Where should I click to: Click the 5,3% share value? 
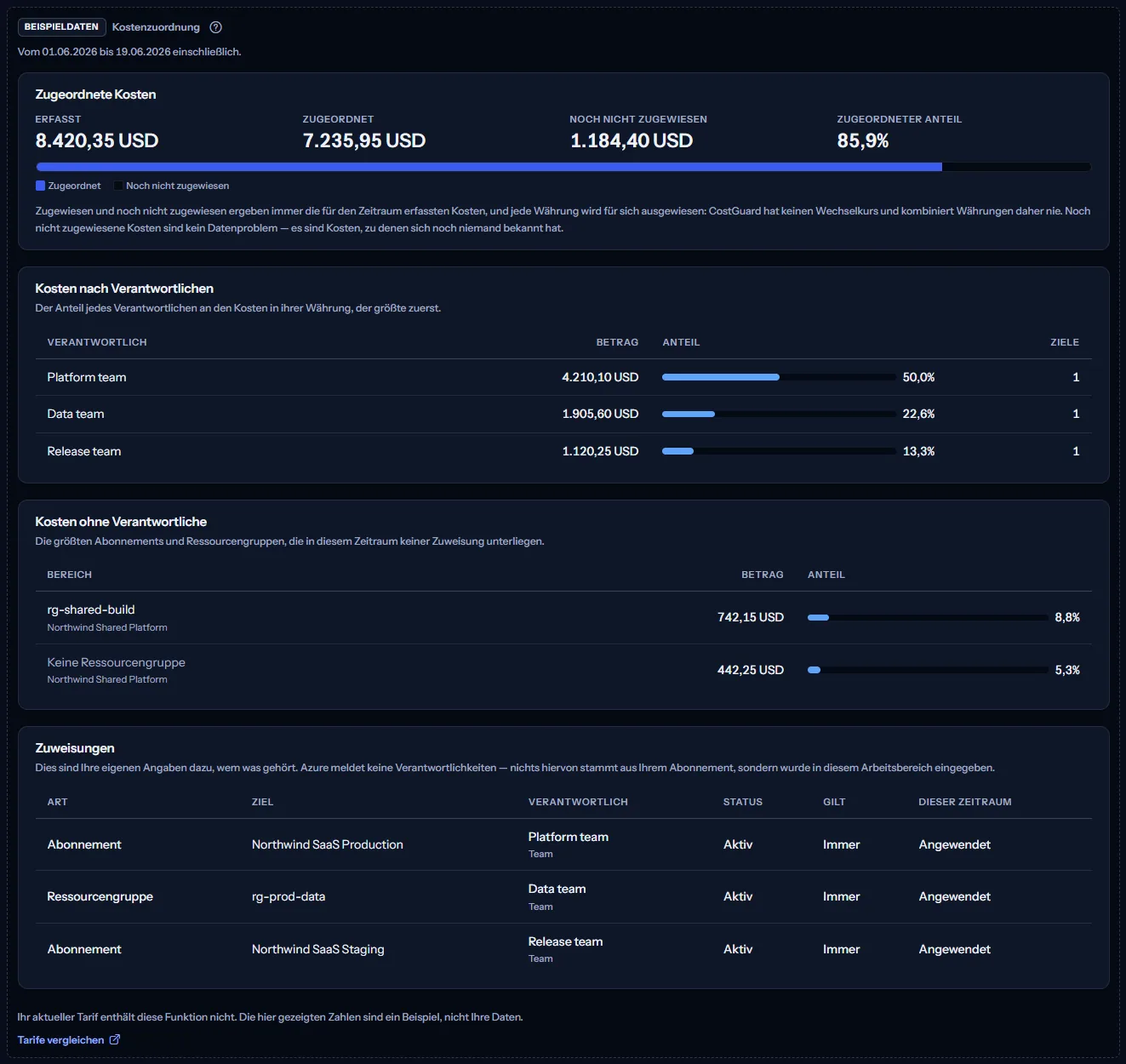pos(1067,670)
